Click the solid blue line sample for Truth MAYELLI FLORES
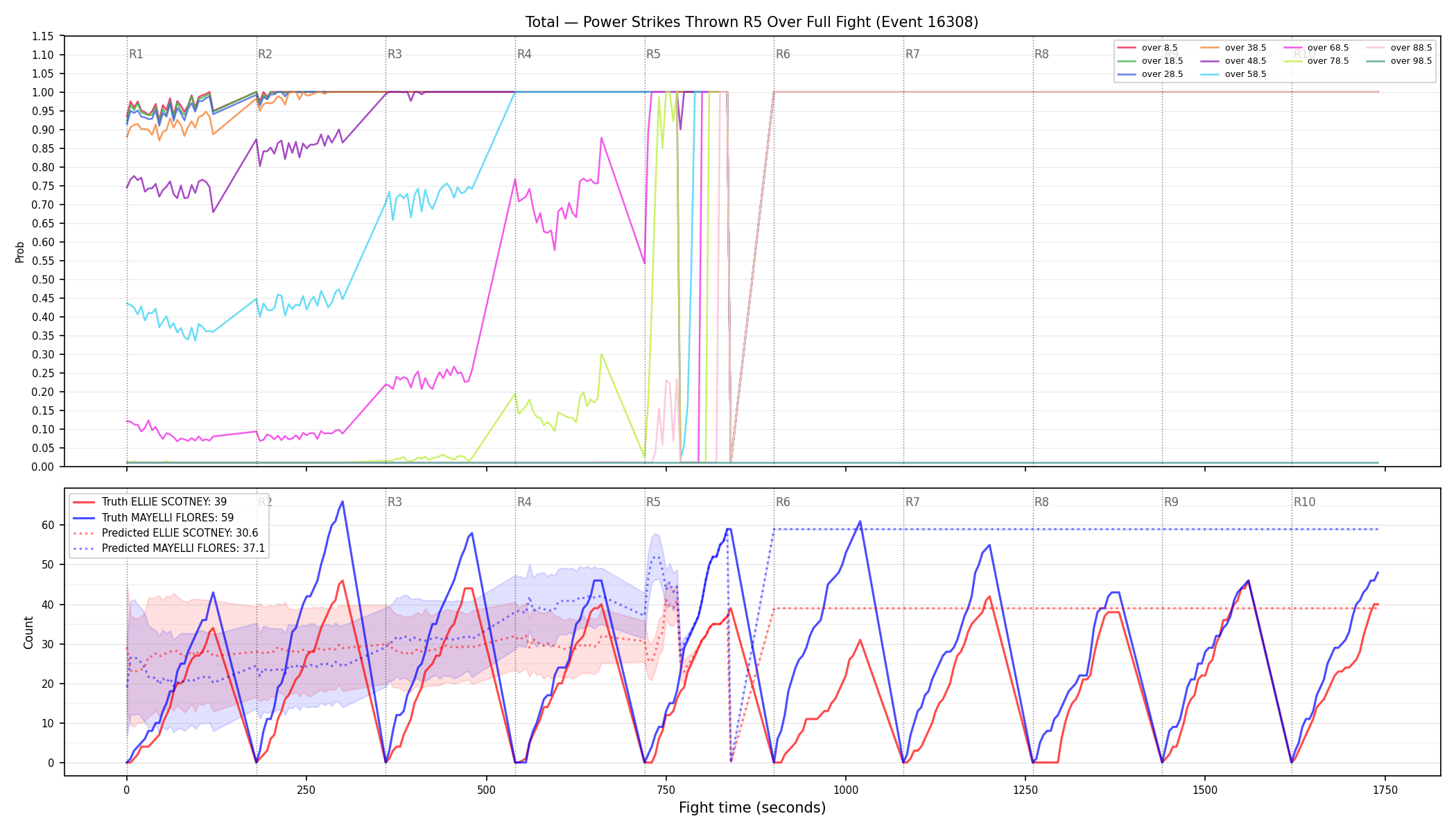Screen dimensions: 1456x832 (84, 517)
